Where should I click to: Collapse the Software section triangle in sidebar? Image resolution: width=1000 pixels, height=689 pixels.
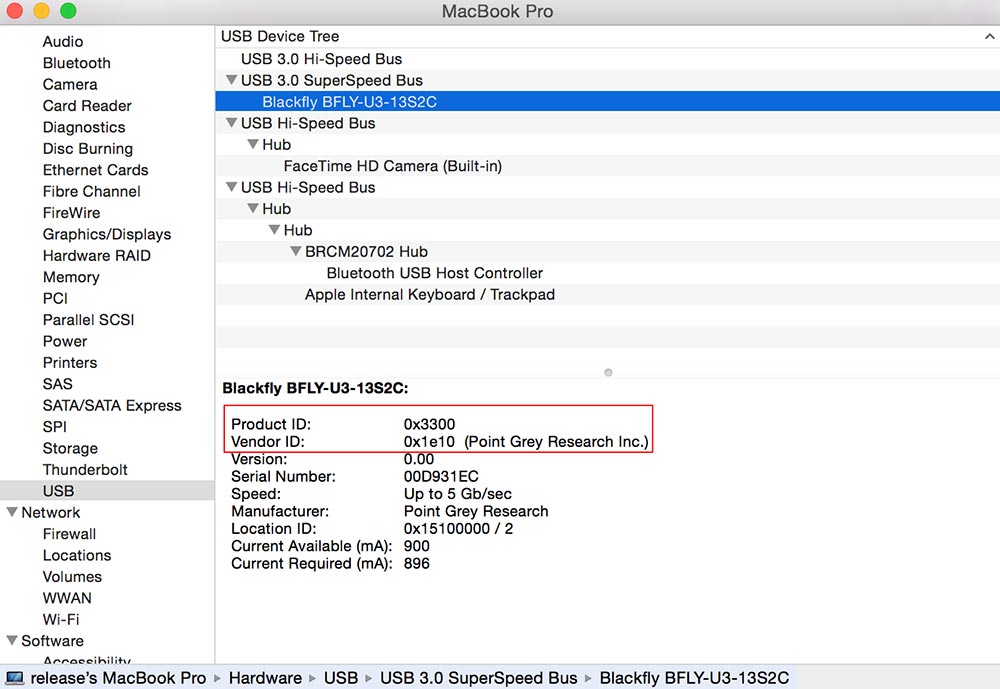pos(12,641)
